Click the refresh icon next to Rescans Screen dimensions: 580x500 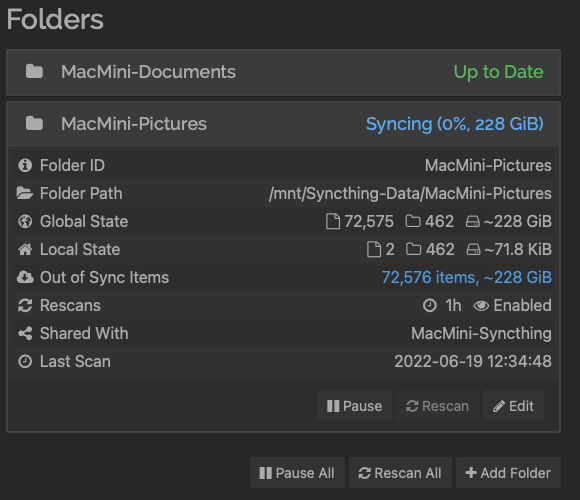pos(25,305)
